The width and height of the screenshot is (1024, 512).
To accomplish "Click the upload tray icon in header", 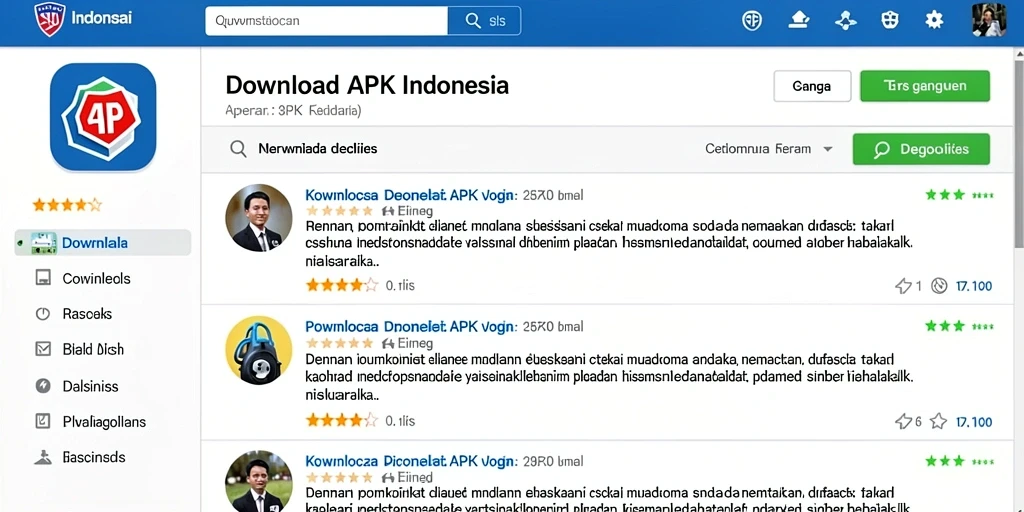I will pos(799,20).
